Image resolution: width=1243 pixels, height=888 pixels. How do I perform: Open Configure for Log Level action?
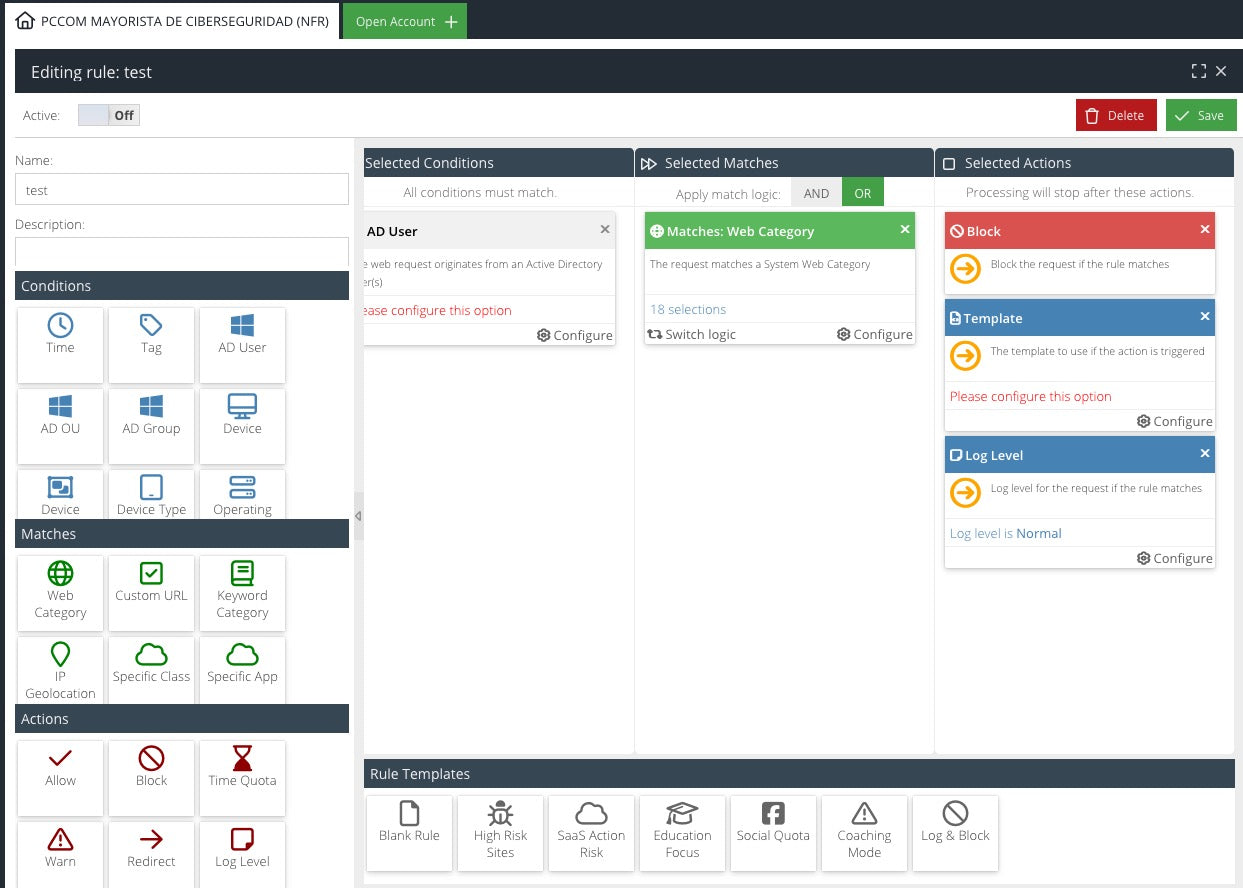[1174, 558]
